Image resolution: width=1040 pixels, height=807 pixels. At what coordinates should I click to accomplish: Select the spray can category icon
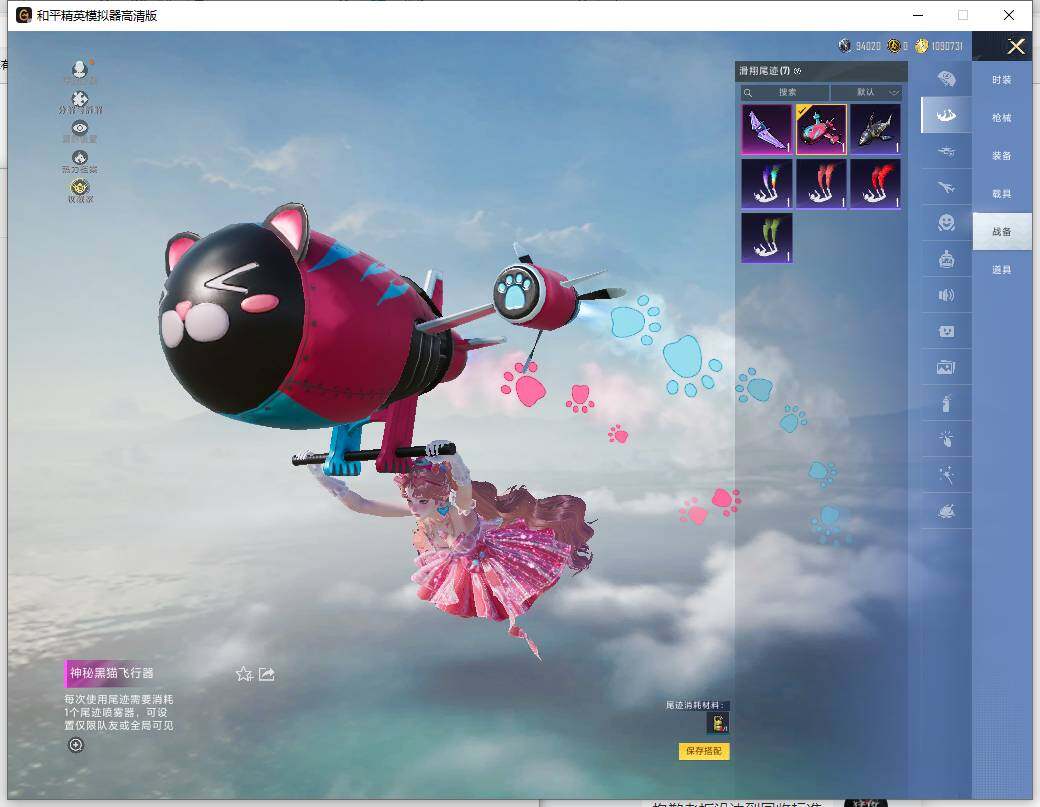[x=946, y=403]
